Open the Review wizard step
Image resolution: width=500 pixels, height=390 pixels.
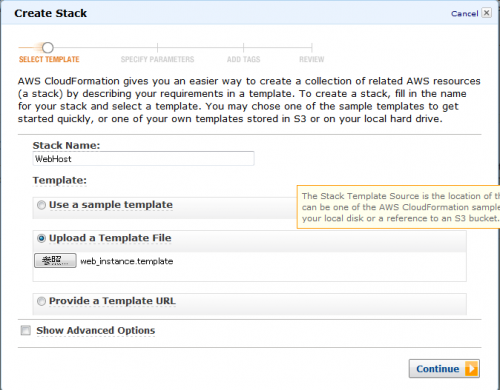pyautogui.click(x=311, y=59)
